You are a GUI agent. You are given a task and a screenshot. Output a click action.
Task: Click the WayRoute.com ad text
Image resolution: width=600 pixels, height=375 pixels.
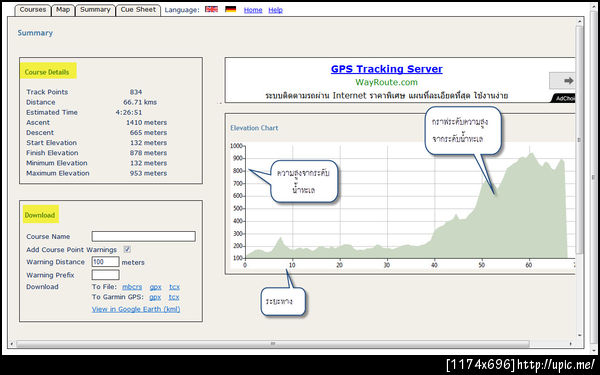coord(386,82)
